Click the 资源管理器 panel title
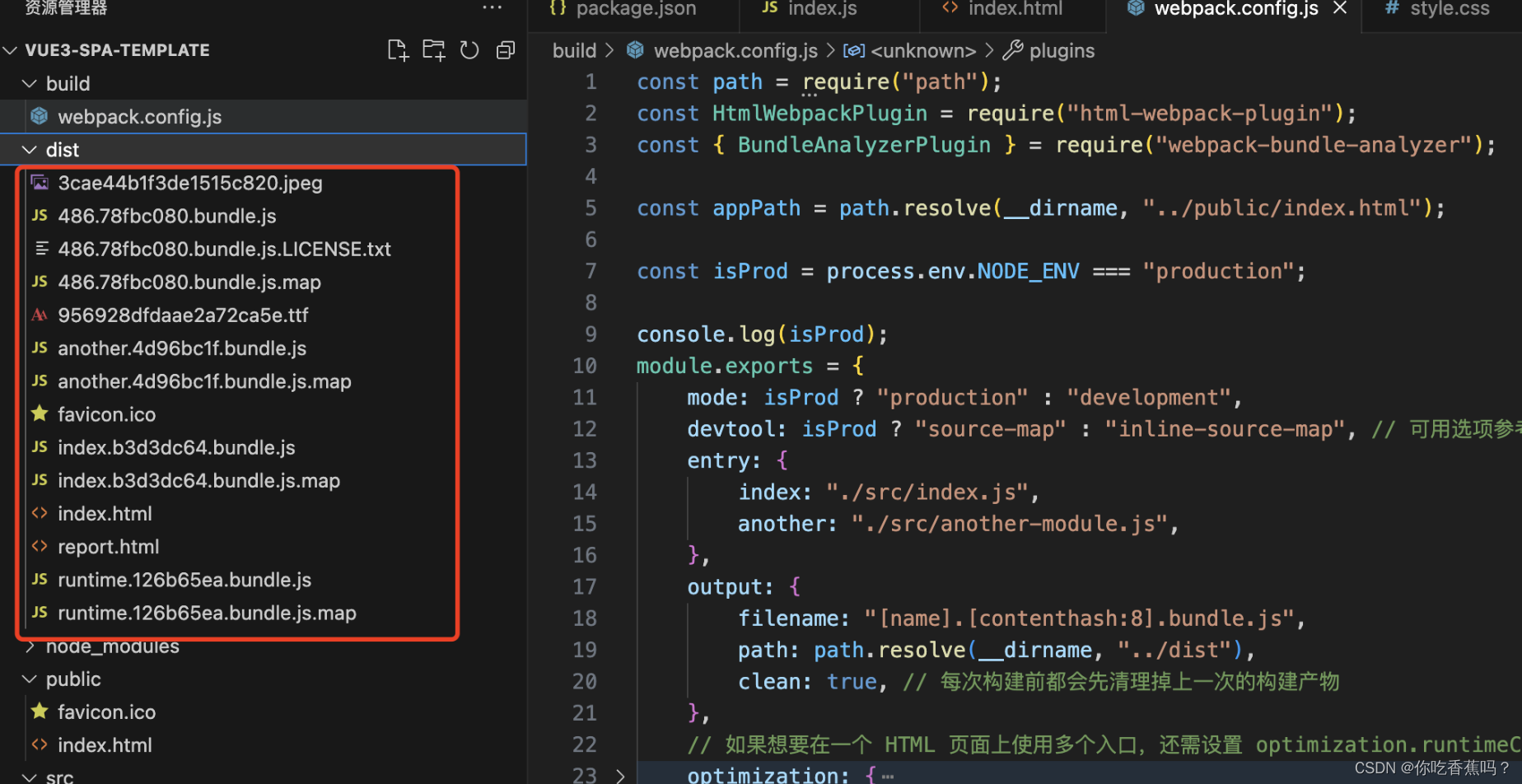Image resolution: width=1522 pixels, height=784 pixels. pos(66,8)
